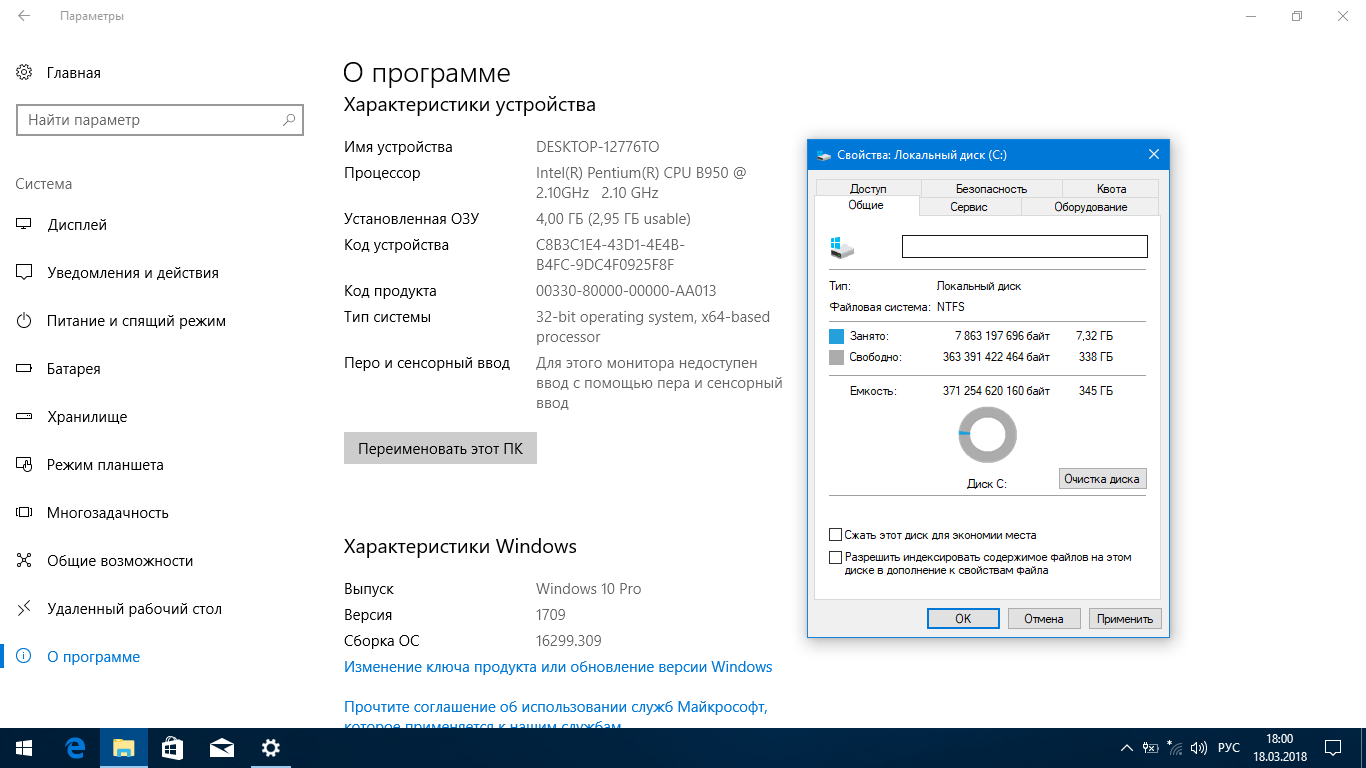Click the Найти параметр search field
This screenshot has width=1366, height=768.
pyautogui.click(x=160, y=120)
